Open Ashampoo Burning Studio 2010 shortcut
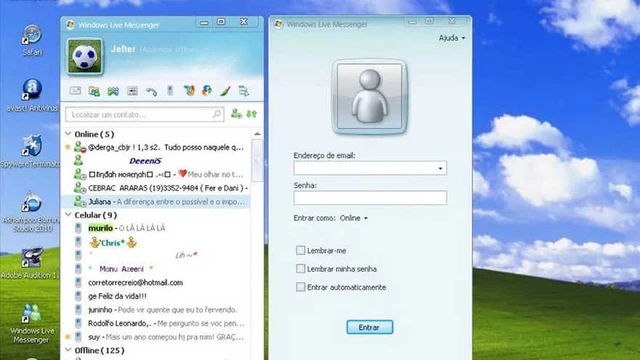640x360 pixels. click(31, 212)
